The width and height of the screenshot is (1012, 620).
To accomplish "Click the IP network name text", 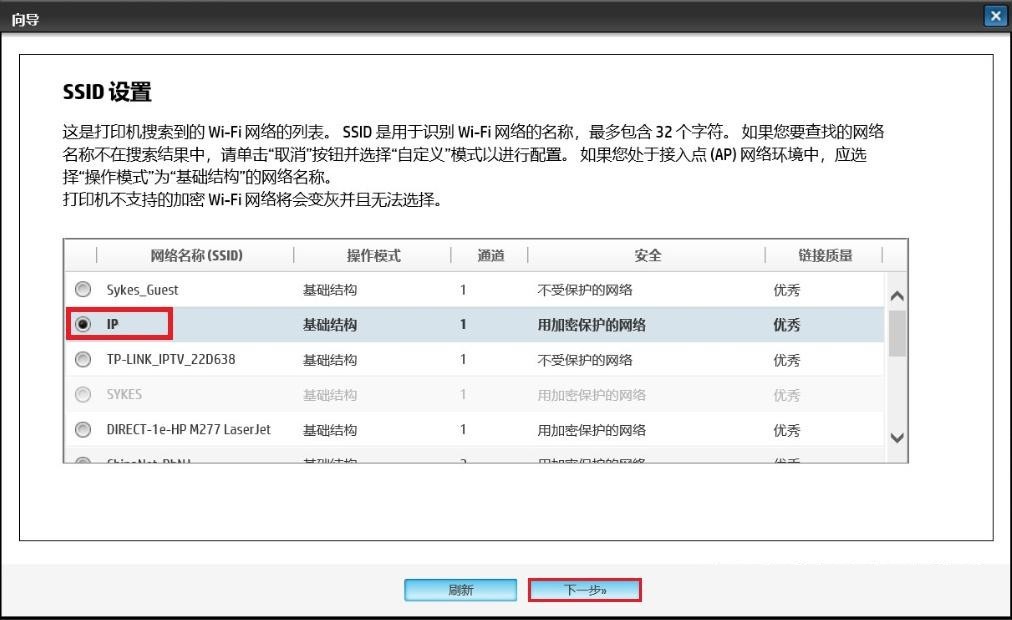I will 112,324.
